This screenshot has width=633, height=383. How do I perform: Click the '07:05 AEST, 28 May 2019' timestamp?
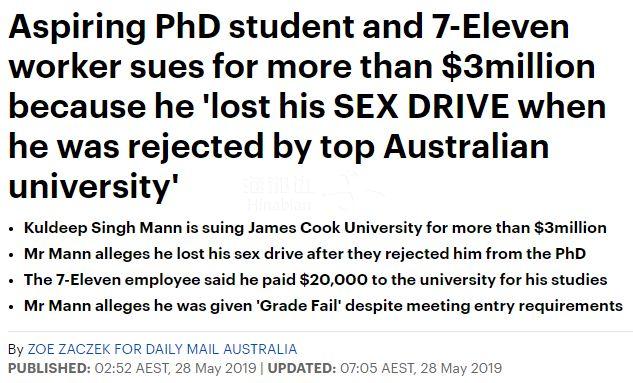click(421, 368)
